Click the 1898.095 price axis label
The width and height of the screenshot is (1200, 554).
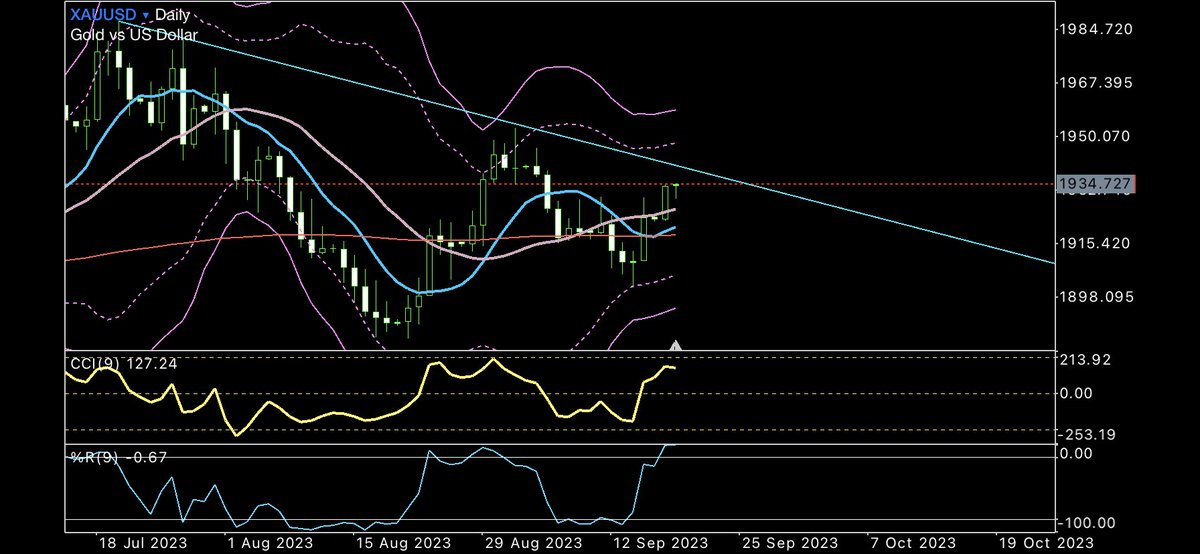point(1097,297)
